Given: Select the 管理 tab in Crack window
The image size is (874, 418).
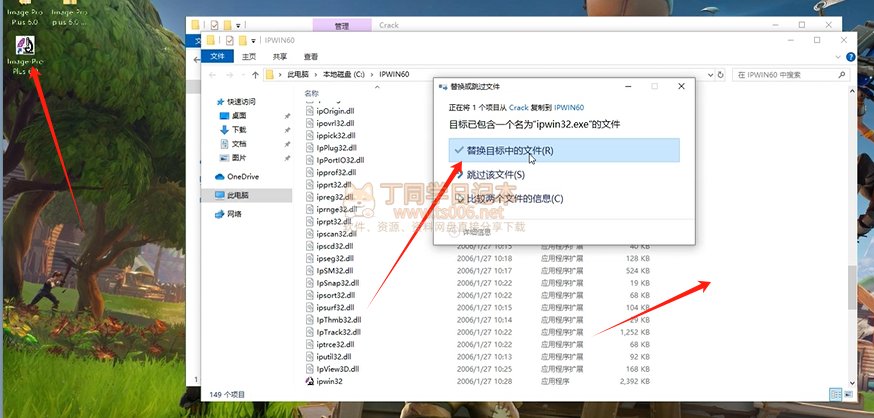Looking at the screenshot, I should tap(342, 26).
